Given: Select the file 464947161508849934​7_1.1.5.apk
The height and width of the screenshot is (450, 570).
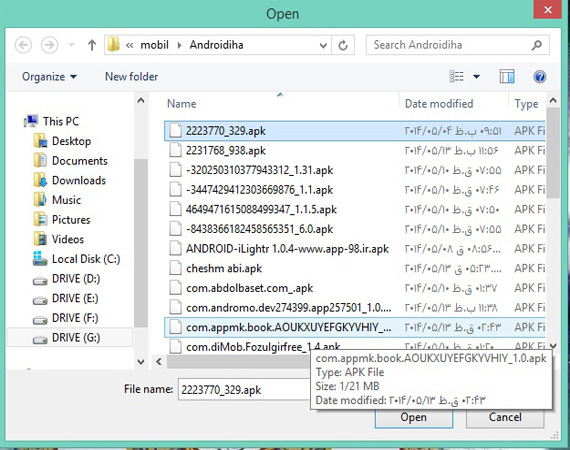Looking at the screenshot, I should coord(355,209).
